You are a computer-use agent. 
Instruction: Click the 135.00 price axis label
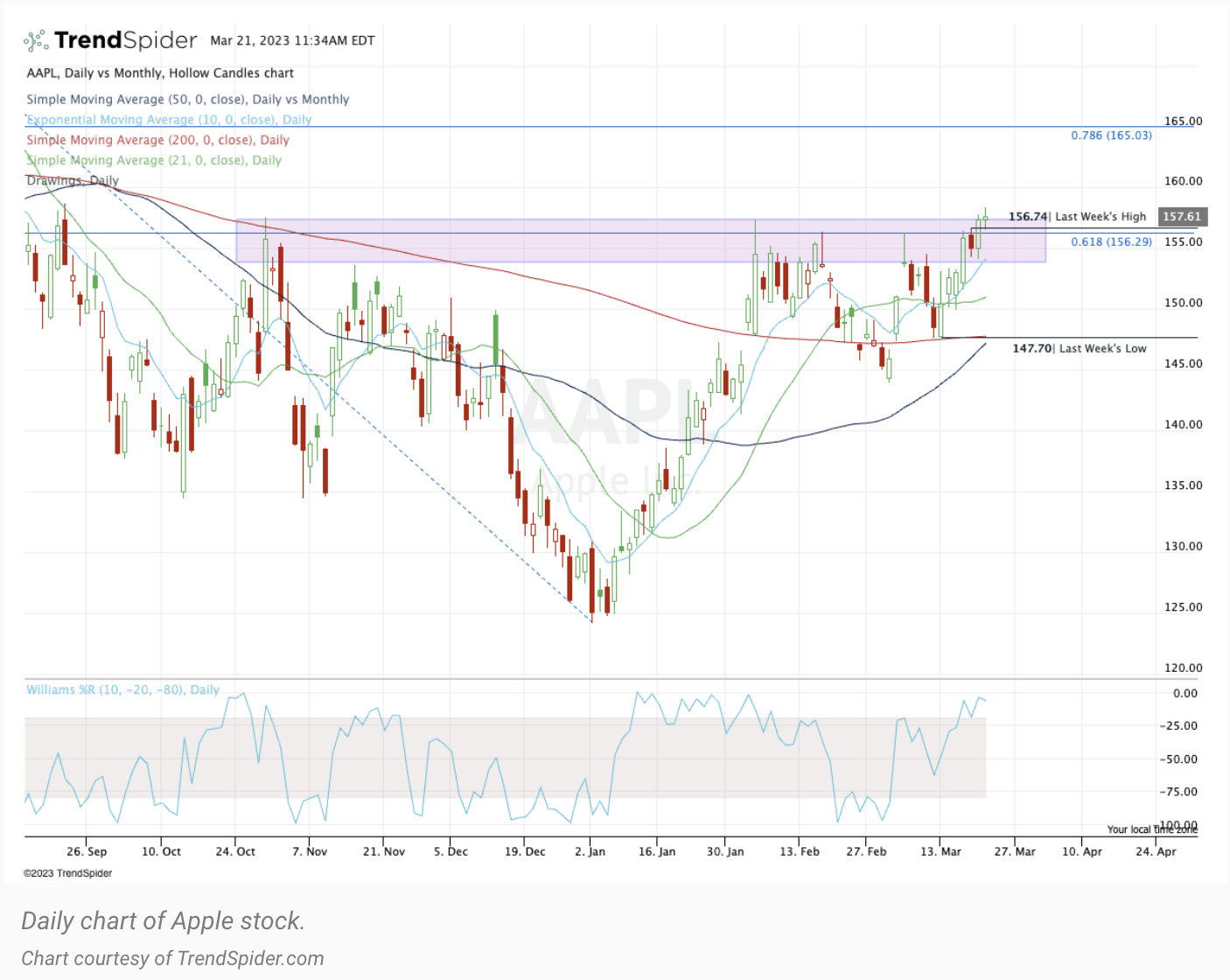click(x=1183, y=485)
